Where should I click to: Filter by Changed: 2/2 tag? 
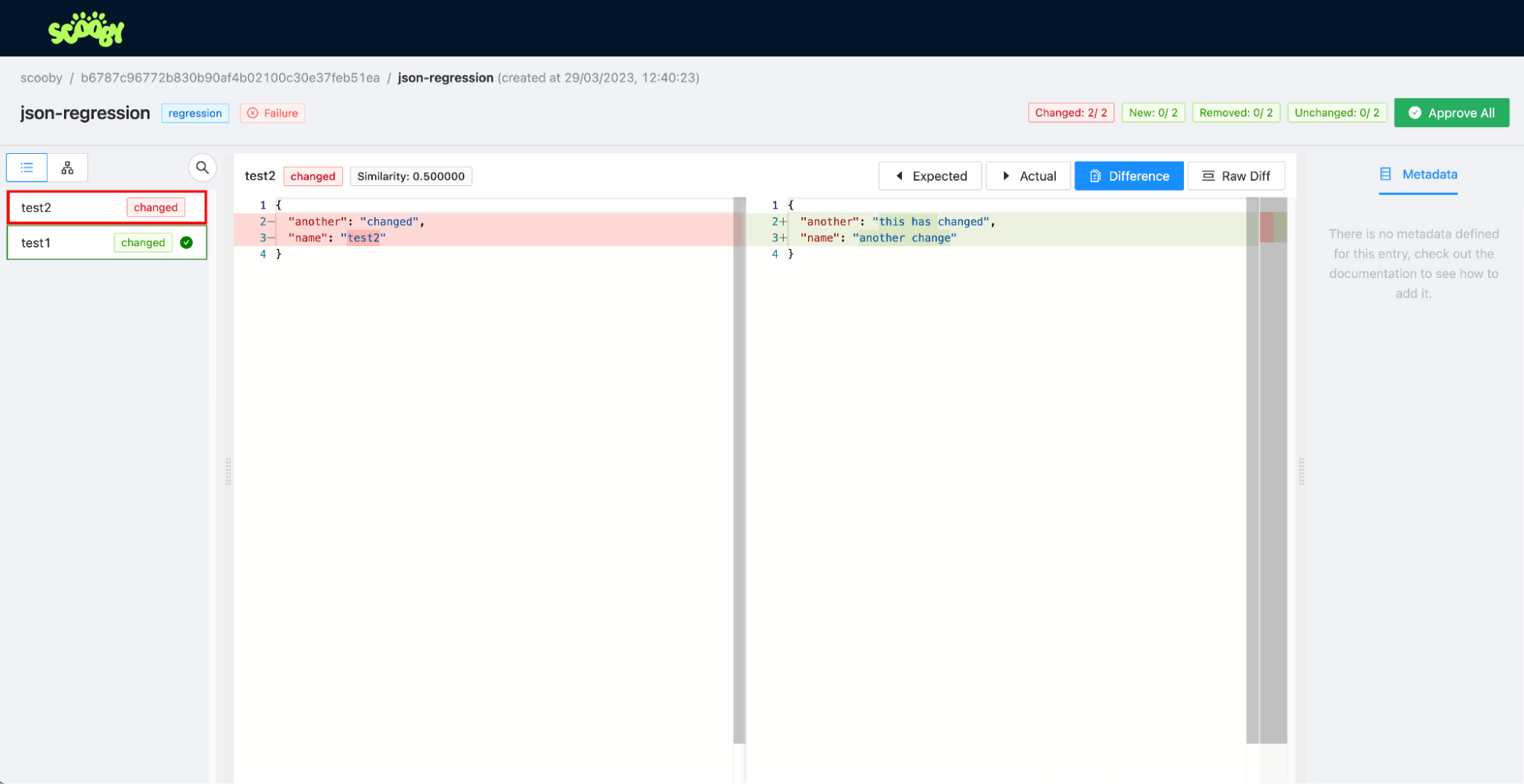coord(1070,113)
